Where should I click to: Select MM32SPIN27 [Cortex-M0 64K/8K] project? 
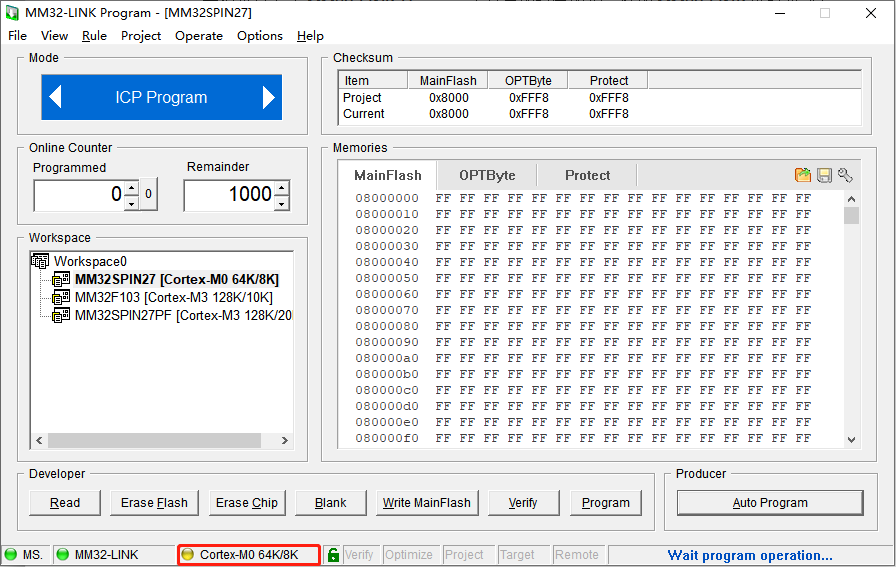tap(177, 279)
